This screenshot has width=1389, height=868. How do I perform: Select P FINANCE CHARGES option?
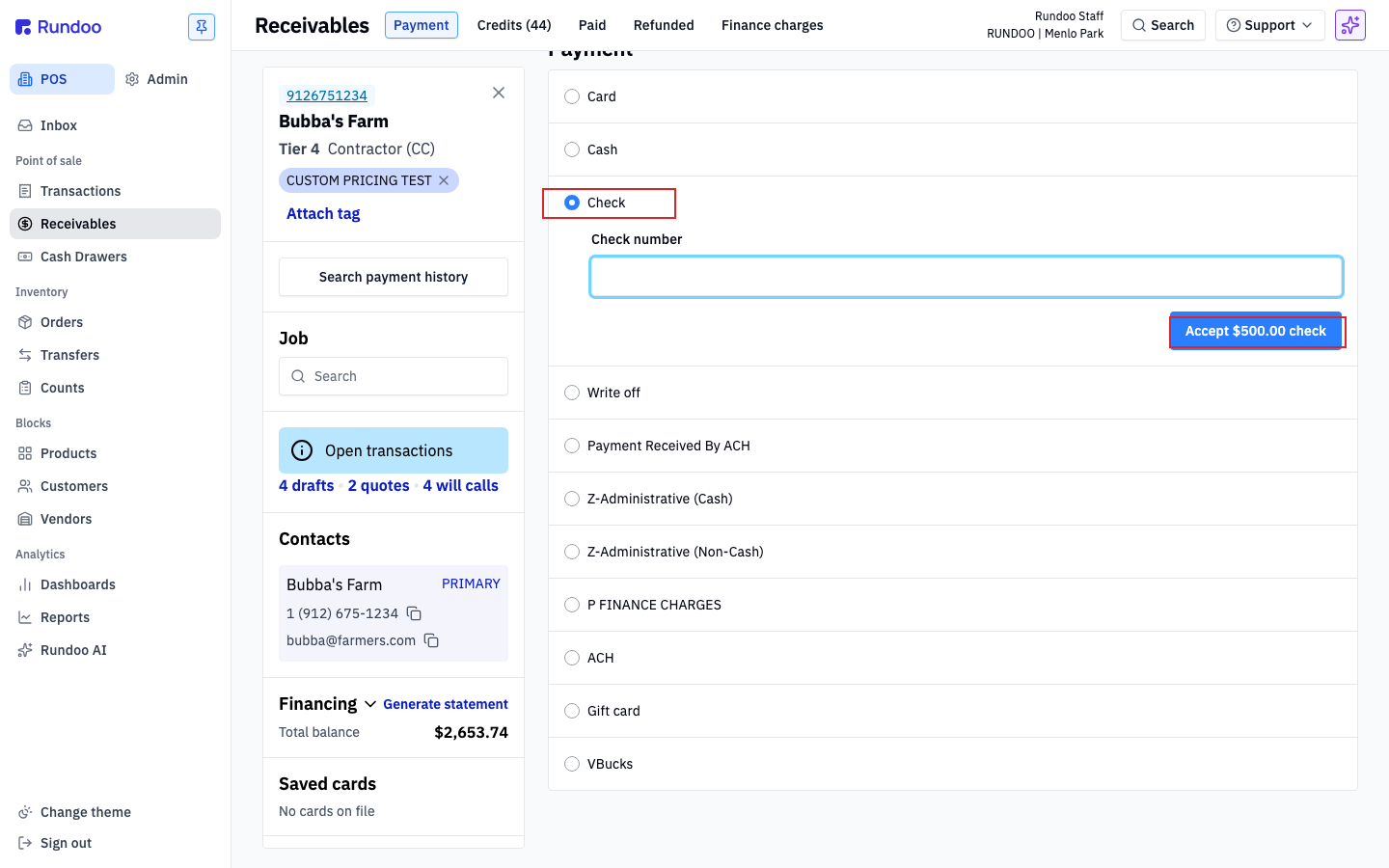[x=572, y=605]
